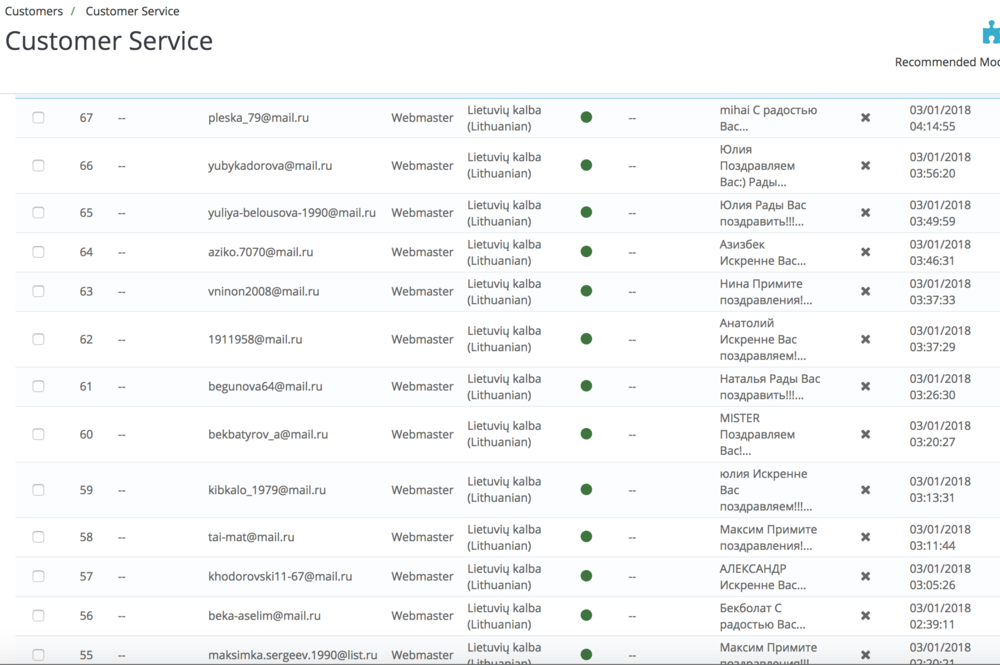
Task: Delete the ticket from pleska_79@mail.ru
Action: coord(864,117)
